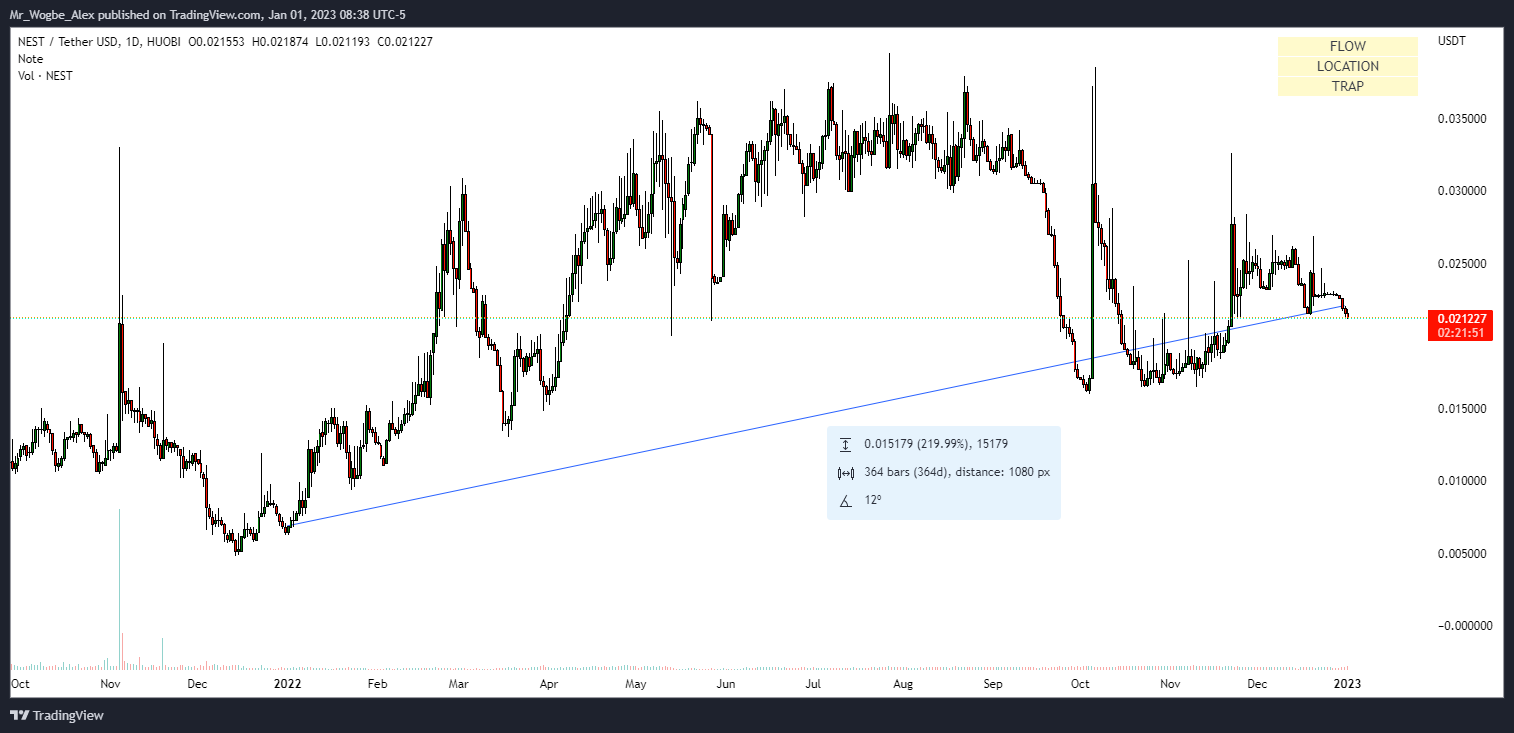Image resolution: width=1514 pixels, height=733 pixels.
Task: Click the −0.000000 price axis label
Action: tap(1463, 626)
